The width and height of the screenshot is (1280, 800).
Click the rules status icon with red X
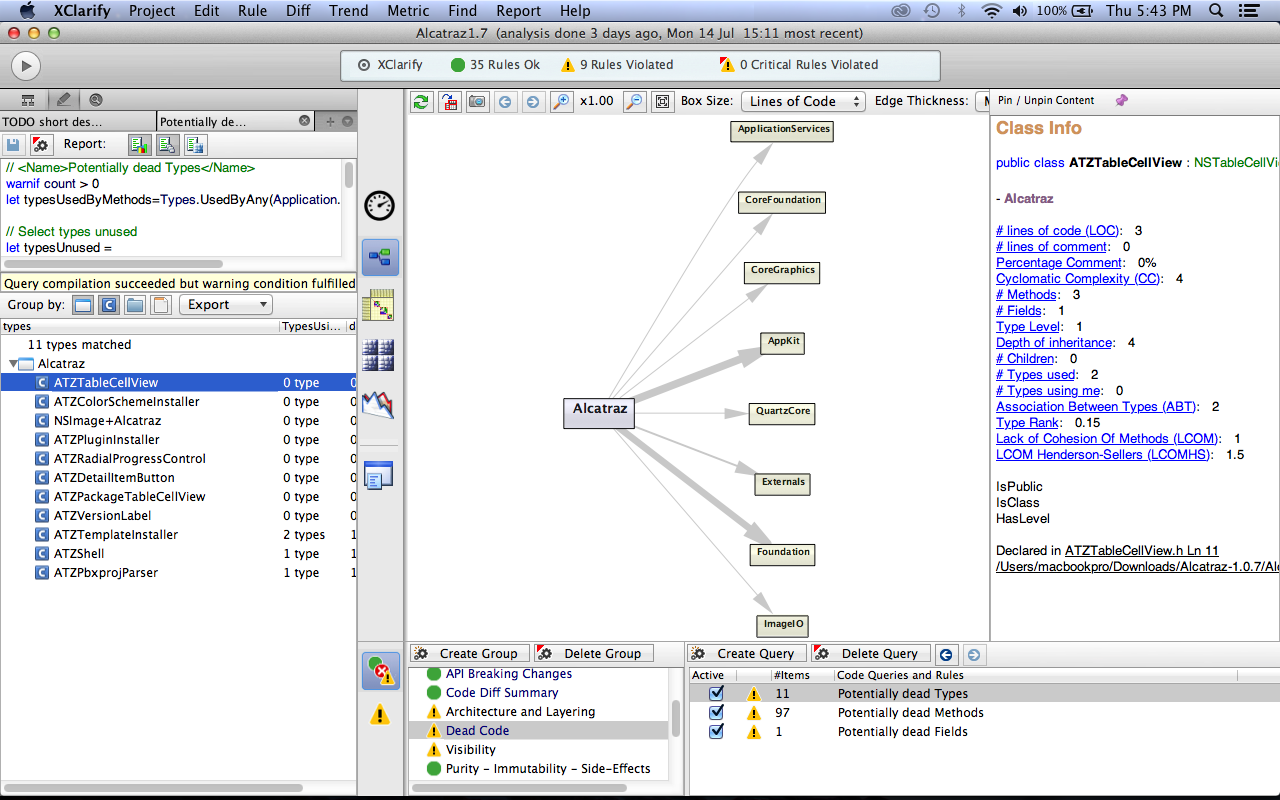tap(380, 670)
